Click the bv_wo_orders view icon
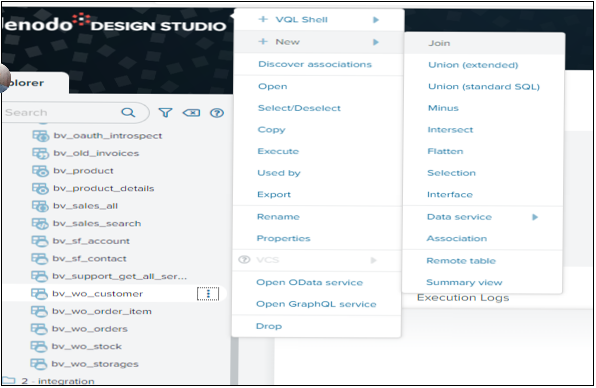Viewport: 596px width, 388px height. pos(39,329)
